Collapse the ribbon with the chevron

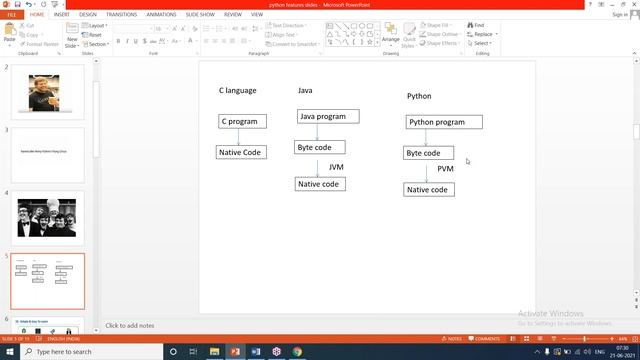634,53
